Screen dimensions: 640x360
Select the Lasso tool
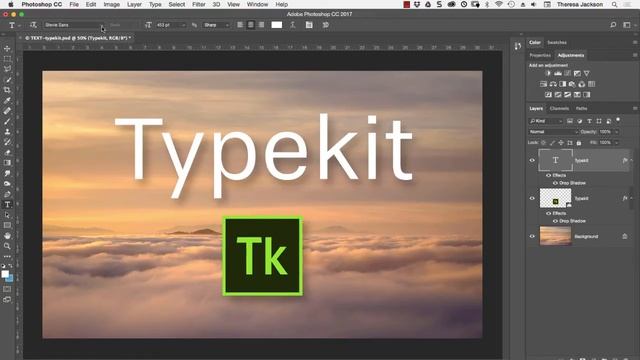7,69
